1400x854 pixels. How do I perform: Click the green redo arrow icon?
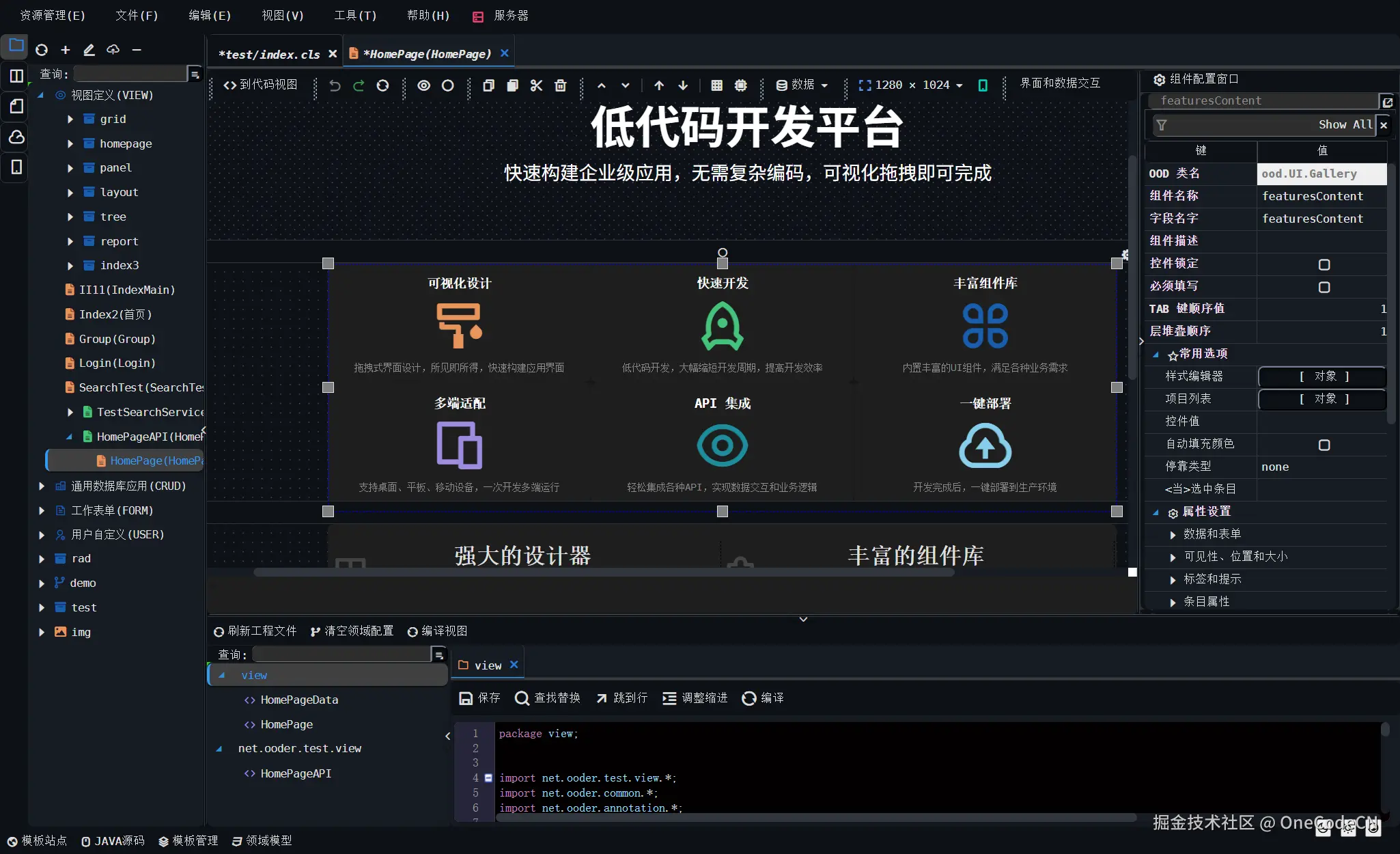point(359,85)
